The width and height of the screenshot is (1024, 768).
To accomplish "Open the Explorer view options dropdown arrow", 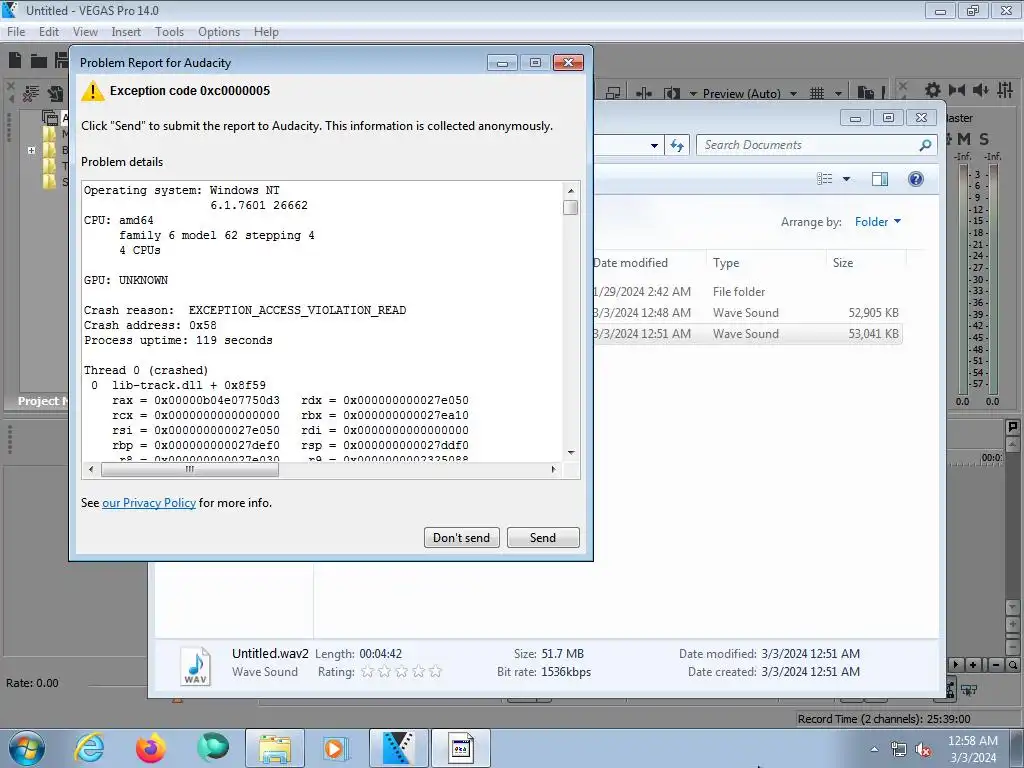I will pos(846,179).
